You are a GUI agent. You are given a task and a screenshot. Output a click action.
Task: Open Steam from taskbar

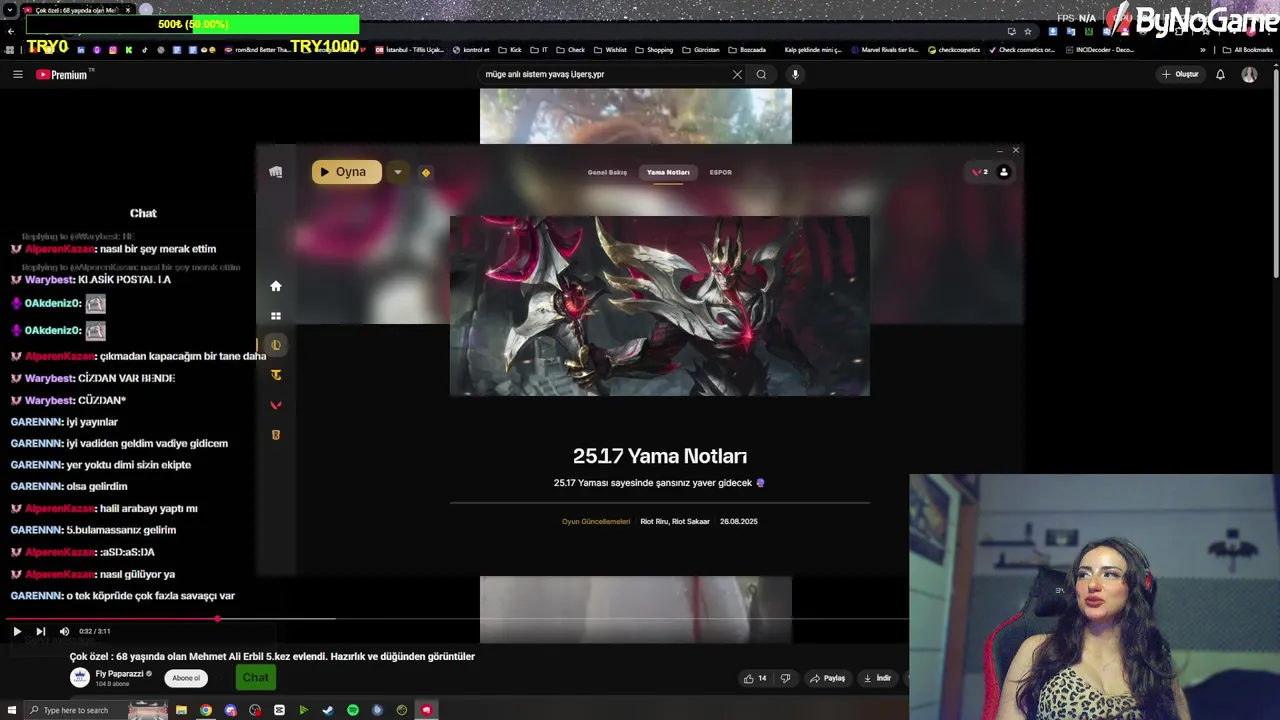(x=328, y=710)
